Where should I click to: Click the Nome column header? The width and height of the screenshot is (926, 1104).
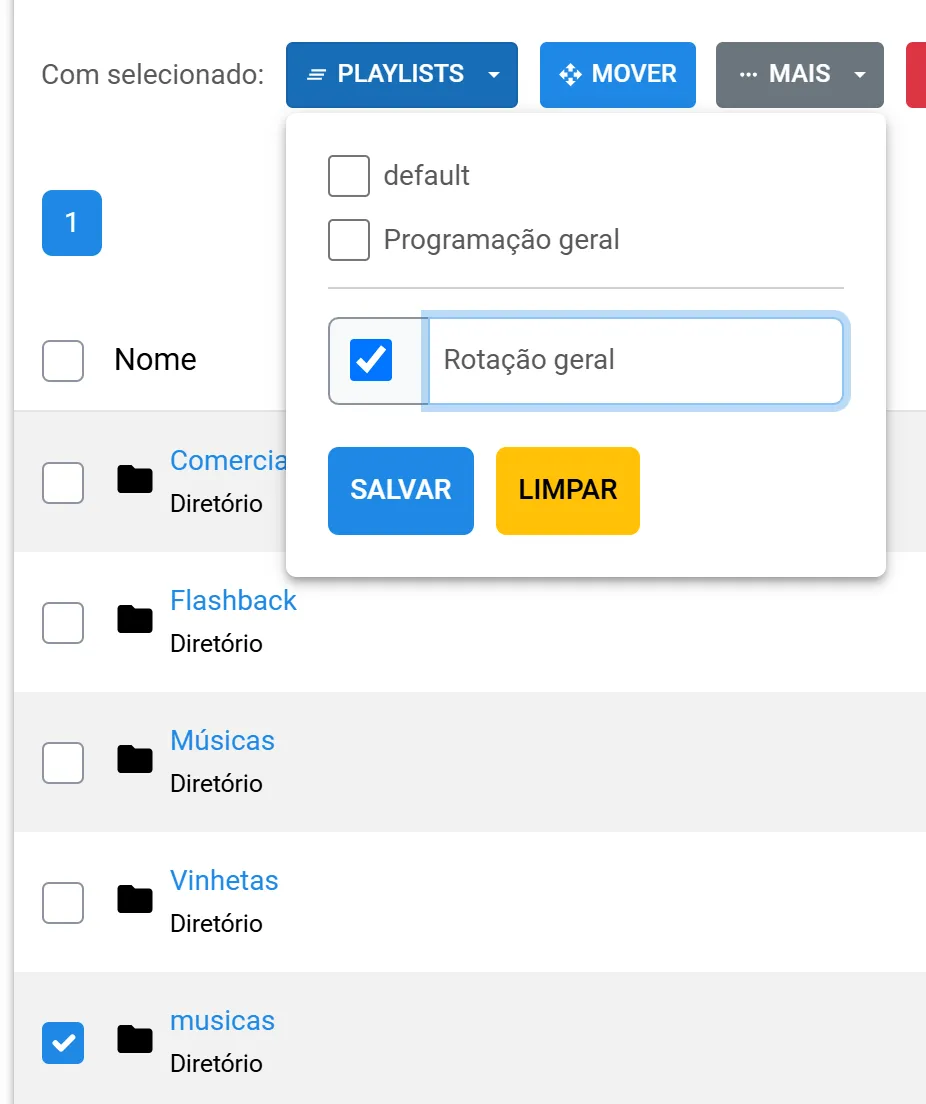point(156,360)
